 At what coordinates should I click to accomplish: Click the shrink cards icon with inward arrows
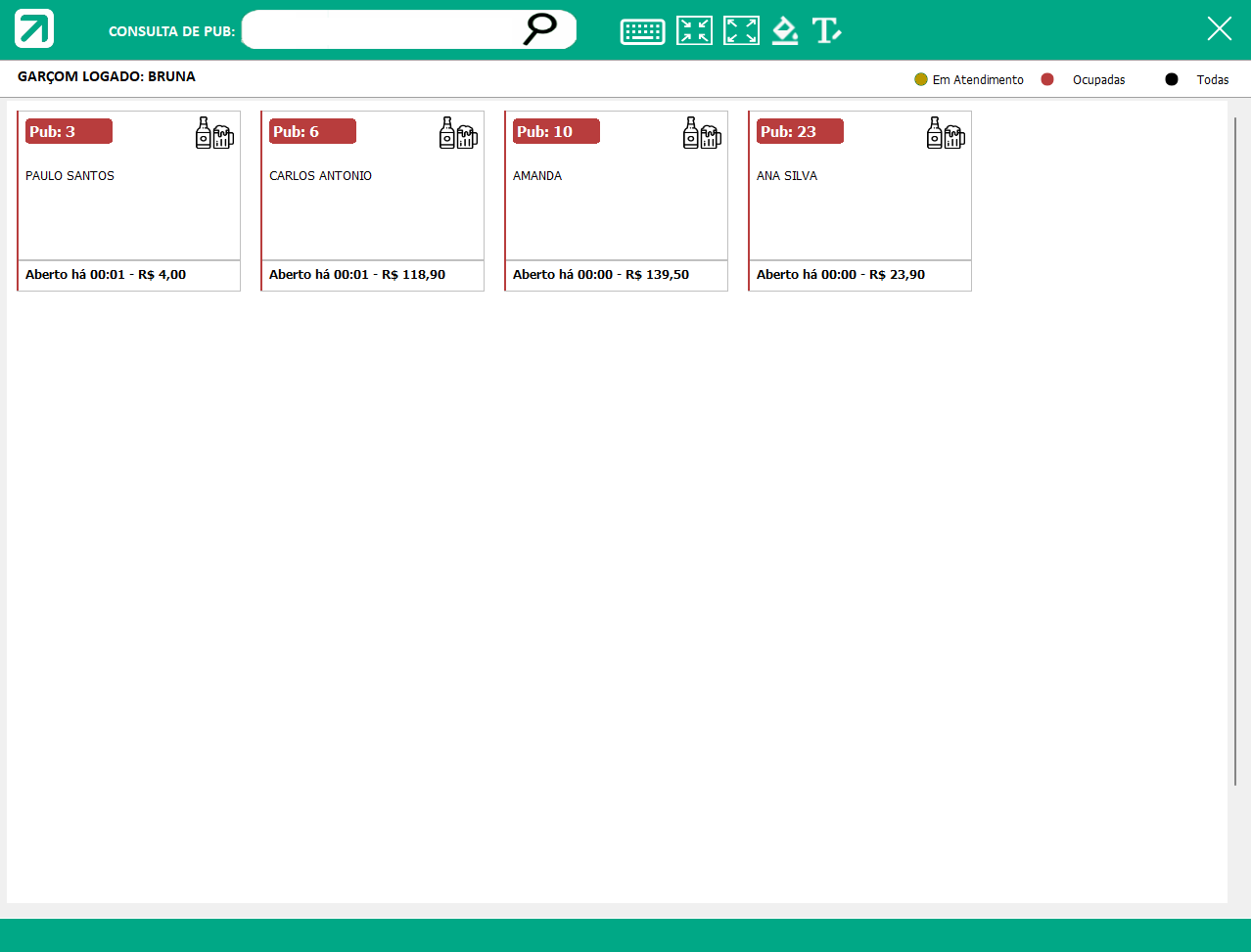(x=694, y=30)
